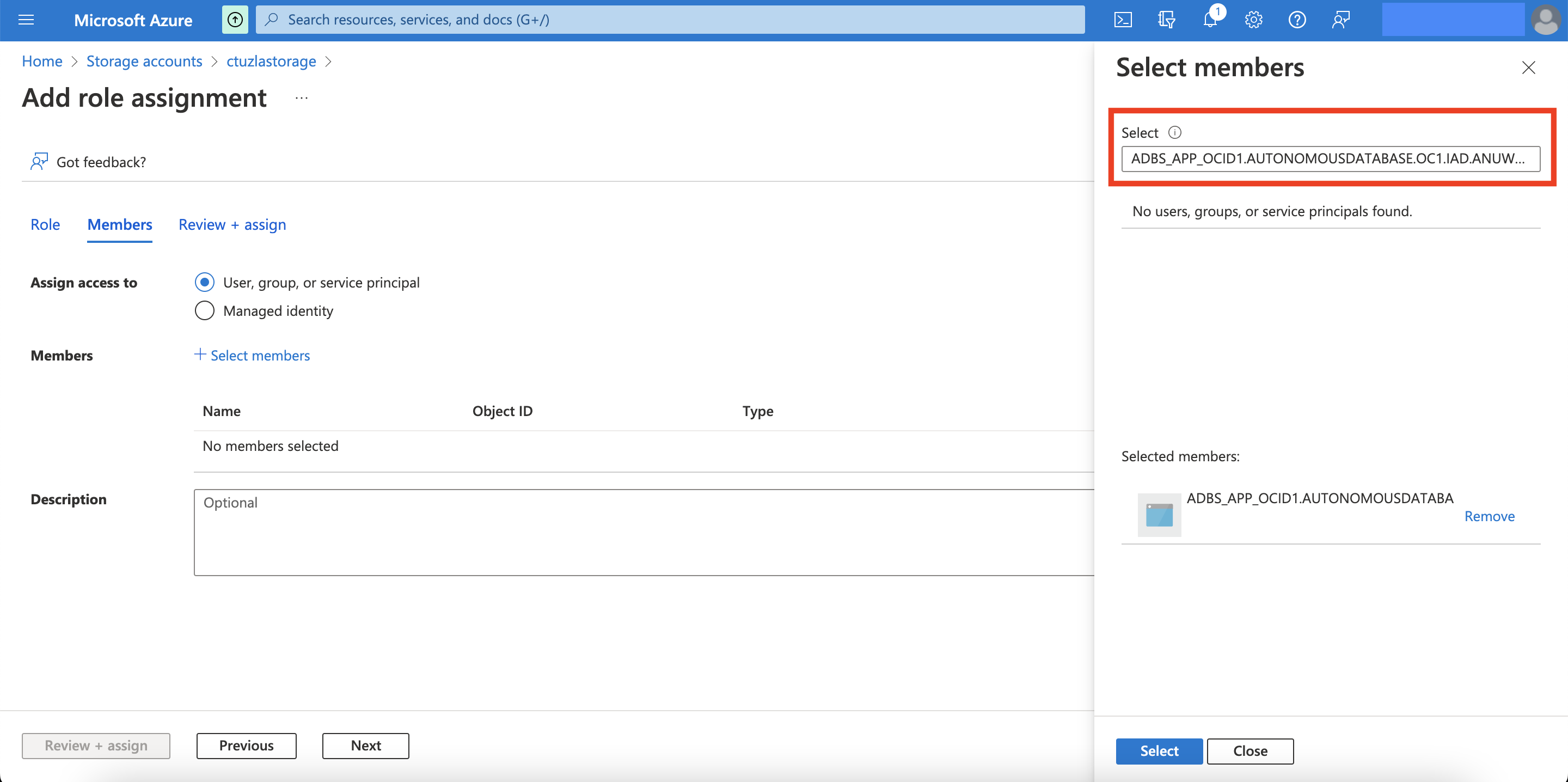Open the Directories + subscriptions filter
The height and width of the screenshot is (782, 1568).
pyautogui.click(x=1166, y=20)
